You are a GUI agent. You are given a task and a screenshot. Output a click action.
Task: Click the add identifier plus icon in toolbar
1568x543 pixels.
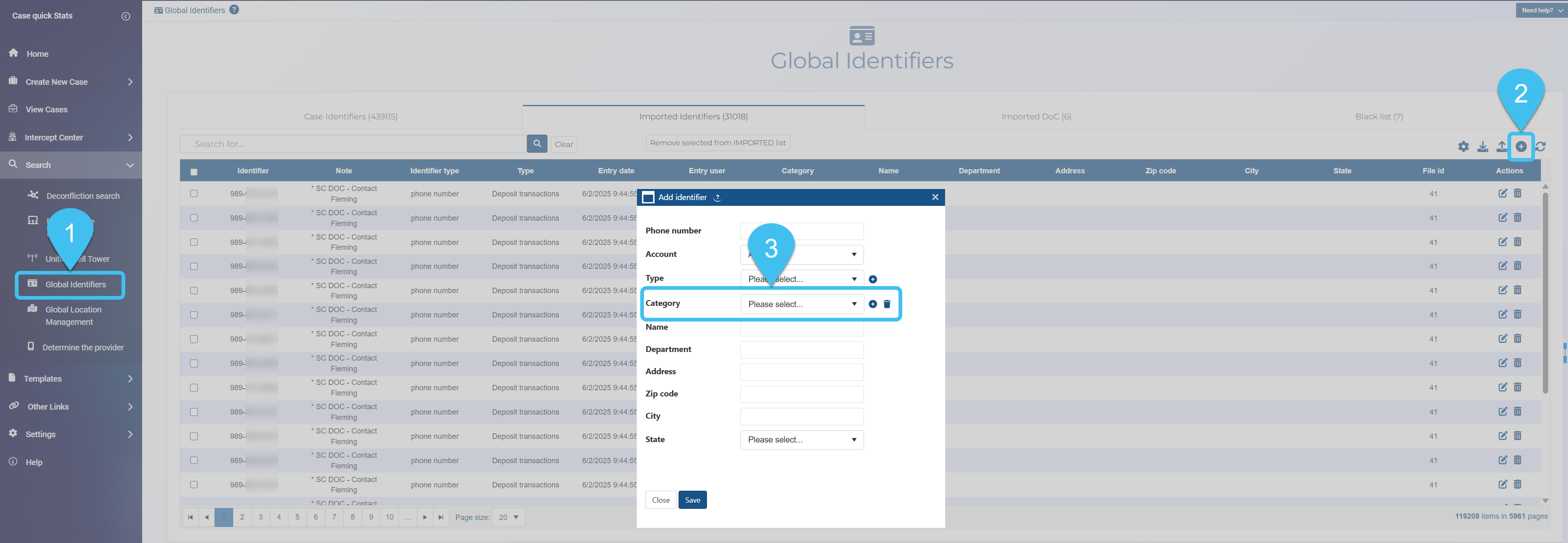[1521, 147]
